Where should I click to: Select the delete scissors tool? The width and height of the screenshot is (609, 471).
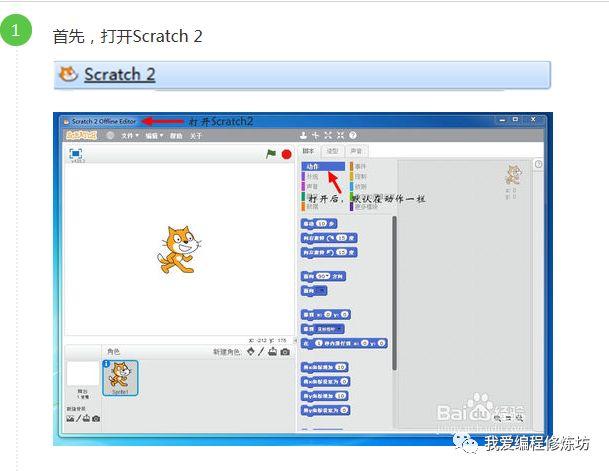coord(315,135)
